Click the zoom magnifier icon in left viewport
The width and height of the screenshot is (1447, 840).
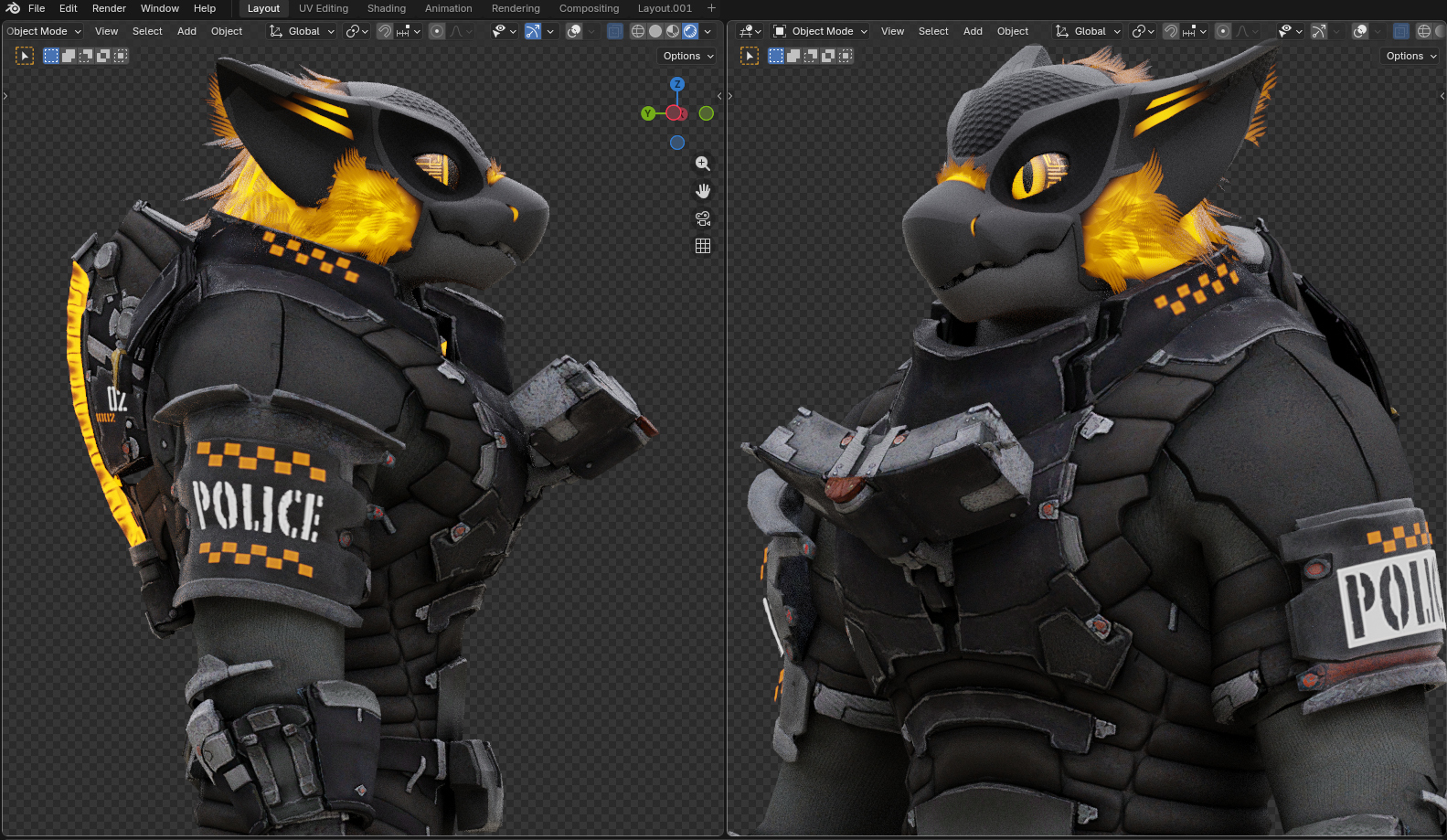click(702, 164)
